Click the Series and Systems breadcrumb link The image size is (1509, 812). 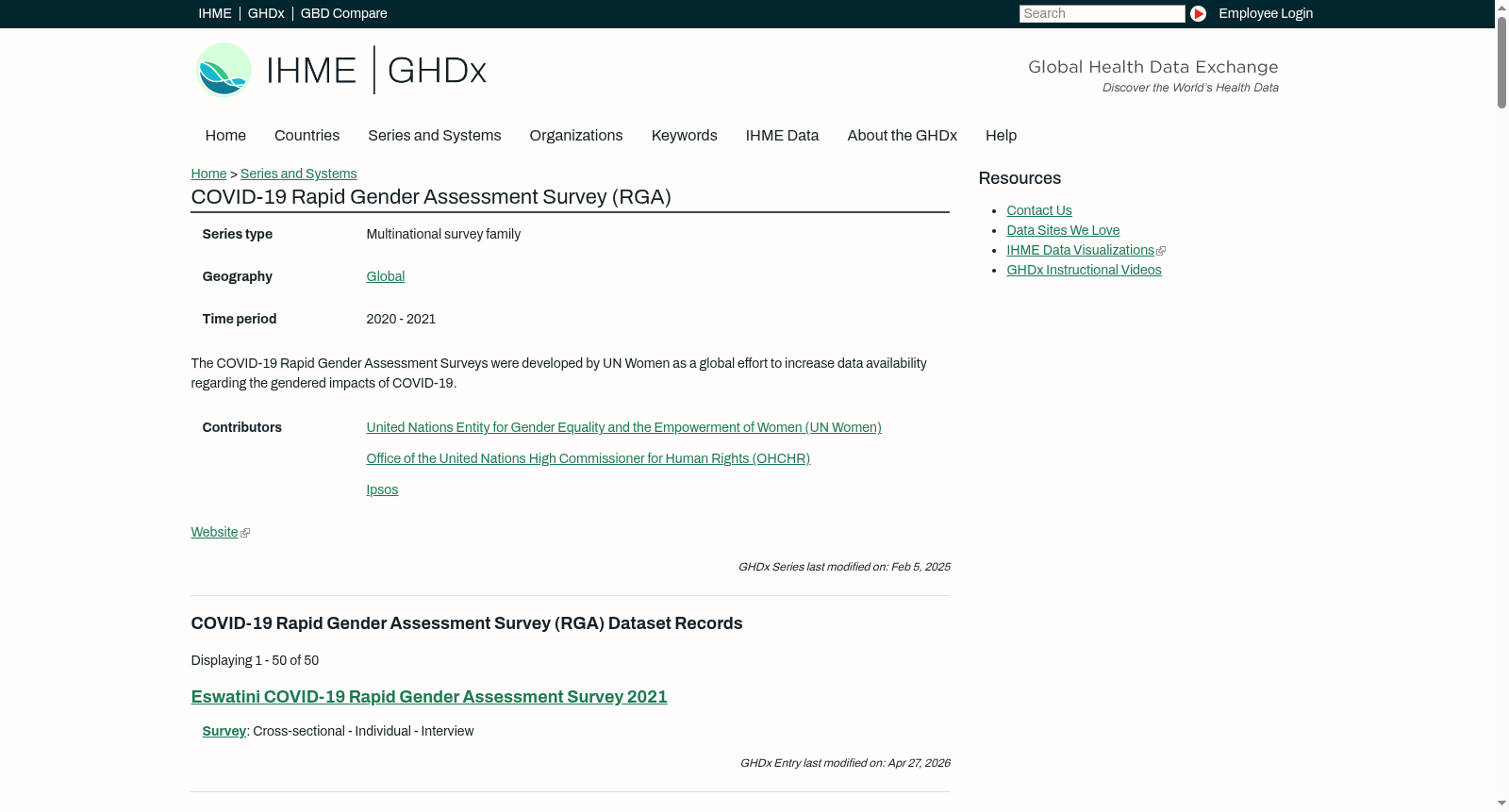click(298, 174)
